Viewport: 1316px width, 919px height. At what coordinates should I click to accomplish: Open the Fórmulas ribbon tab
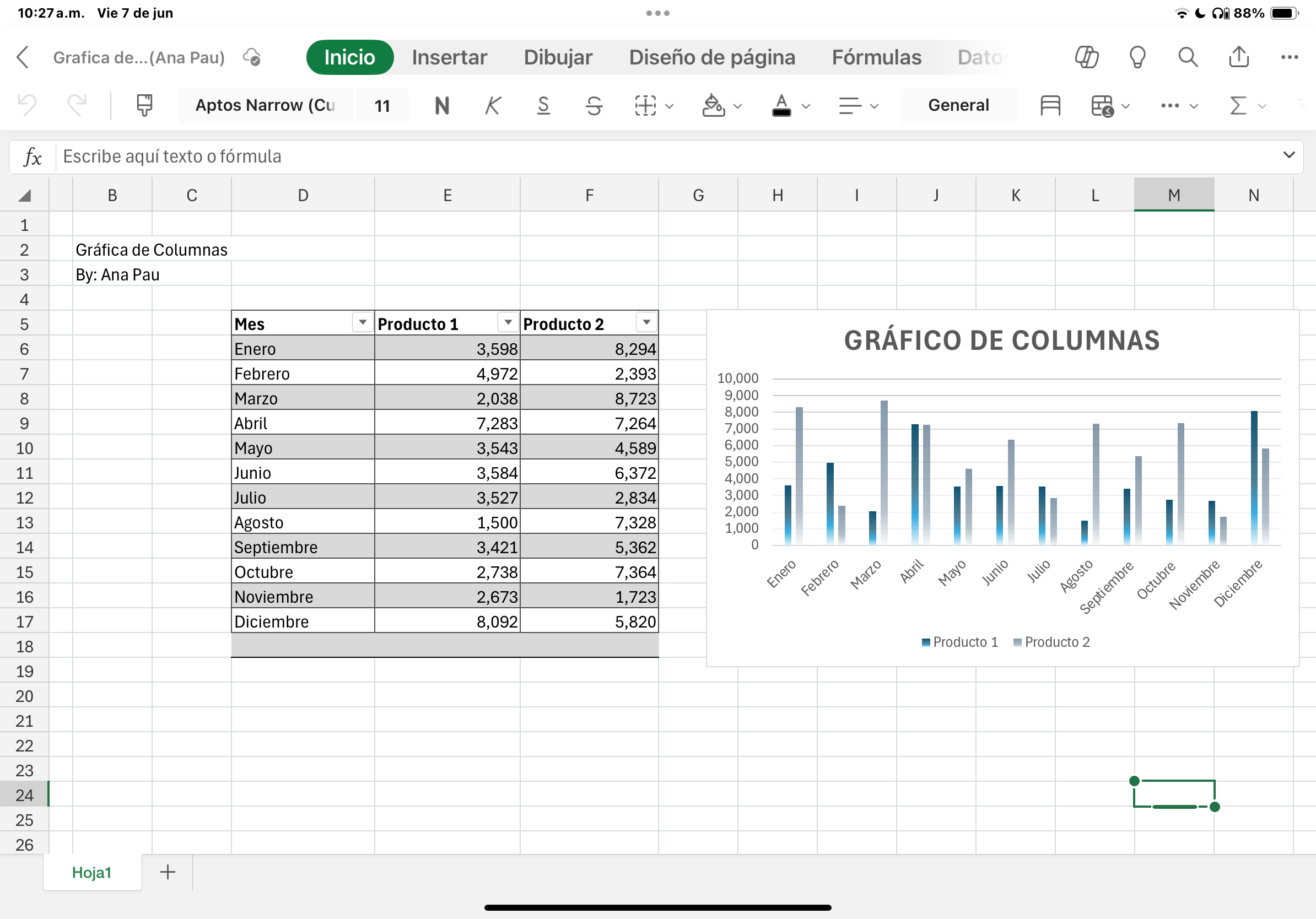[876, 57]
